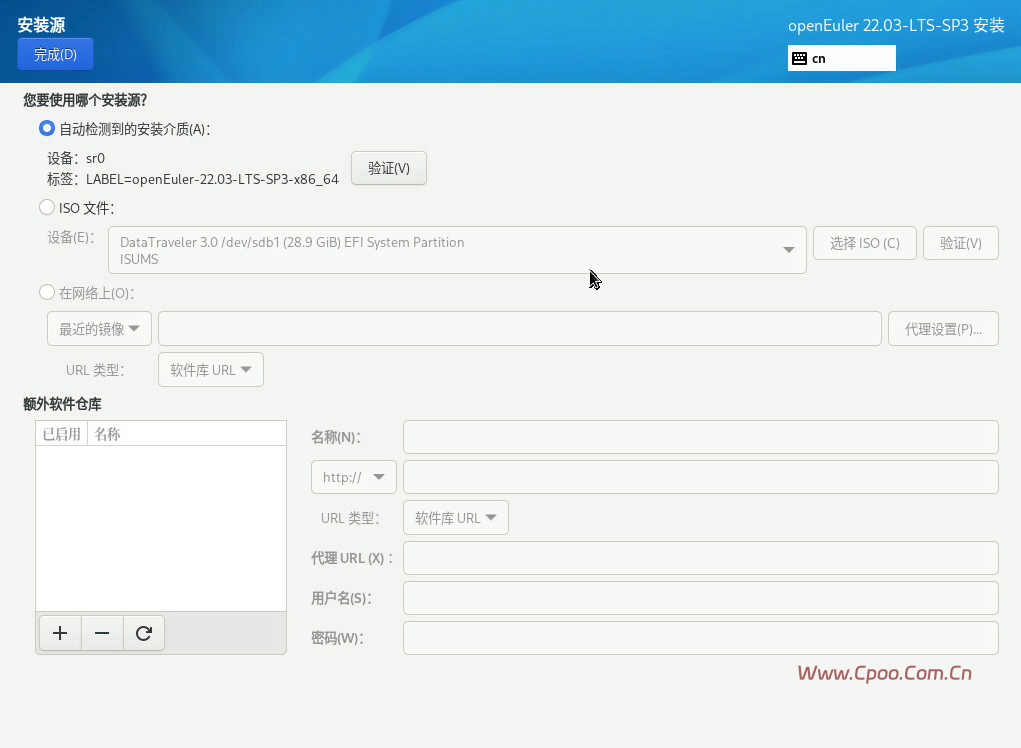The height and width of the screenshot is (748, 1021).
Task: Click the openEuler 22.03-LTS-SP3 安装 title
Action: 896,25
